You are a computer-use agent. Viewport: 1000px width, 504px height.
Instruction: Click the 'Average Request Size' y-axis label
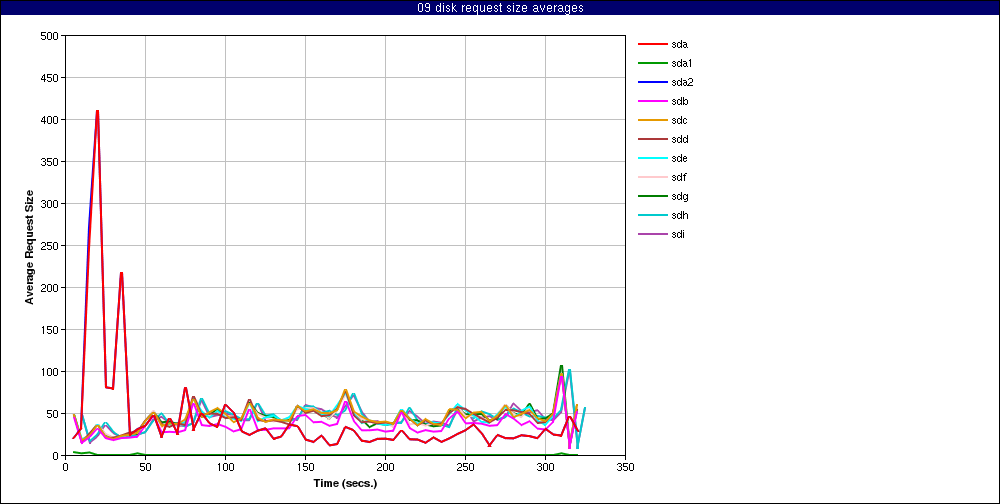pyautogui.click(x=29, y=246)
